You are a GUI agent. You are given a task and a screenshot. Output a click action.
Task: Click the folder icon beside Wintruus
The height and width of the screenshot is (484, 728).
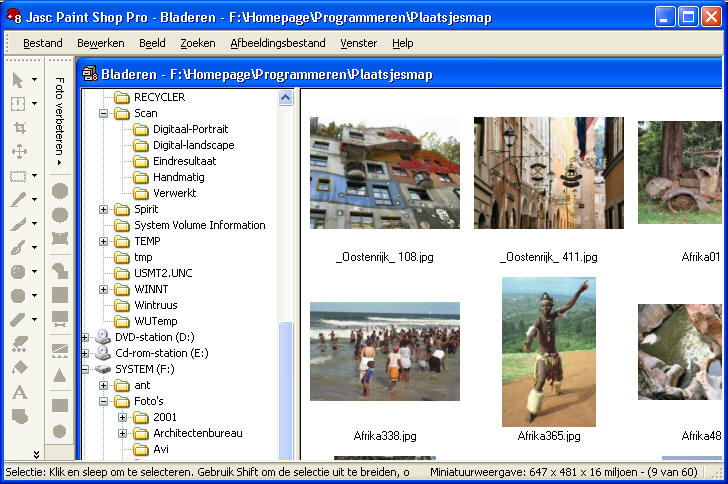[x=122, y=305]
